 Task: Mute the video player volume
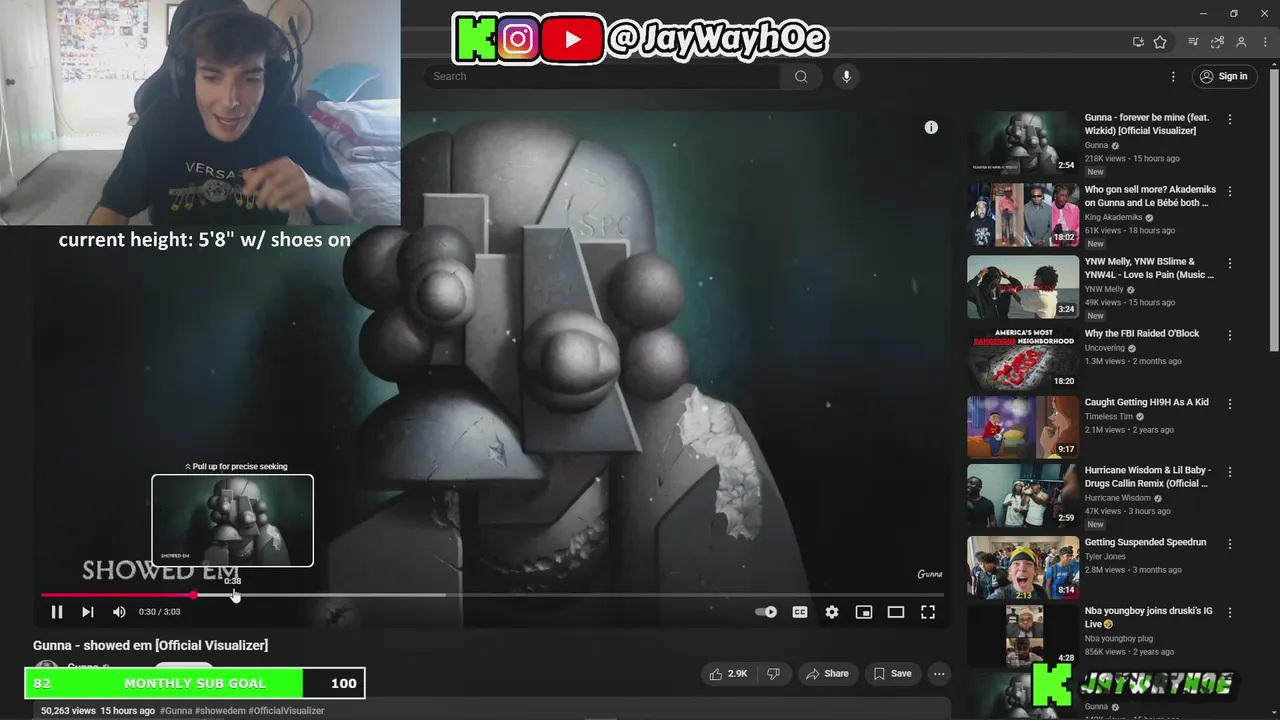click(x=119, y=612)
